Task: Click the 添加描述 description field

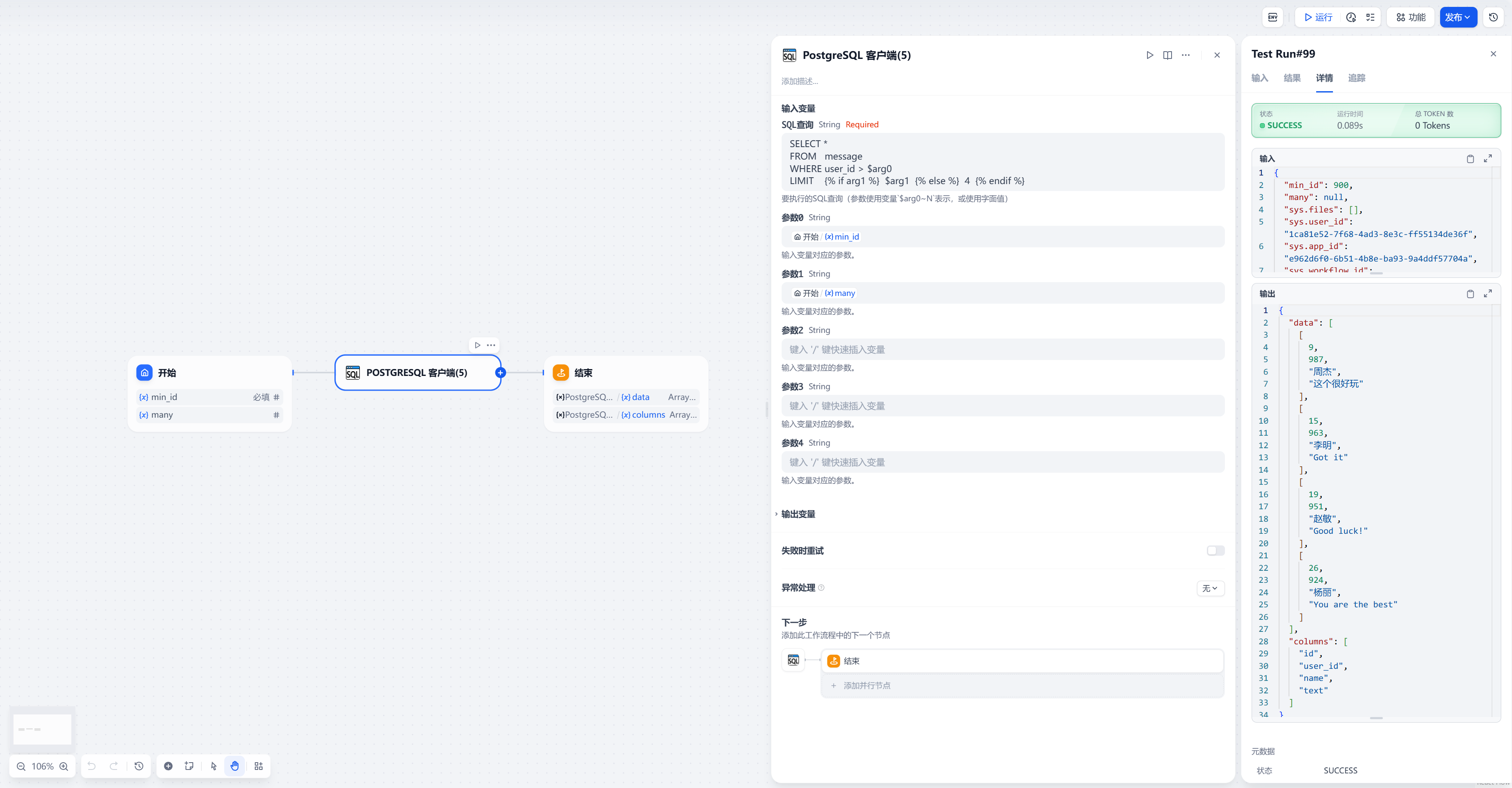Action: [799, 82]
